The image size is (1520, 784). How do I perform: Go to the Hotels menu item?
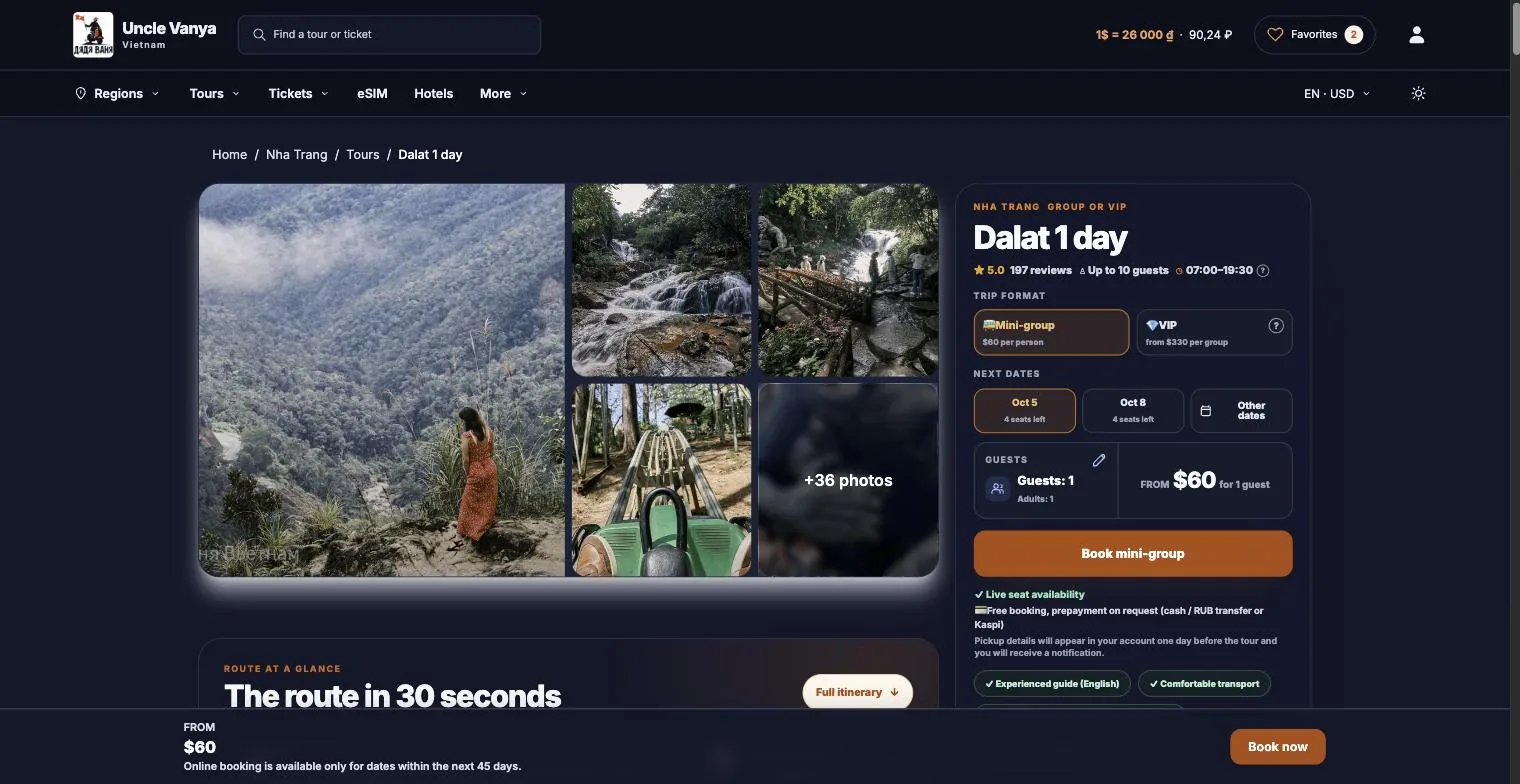(x=433, y=93)
